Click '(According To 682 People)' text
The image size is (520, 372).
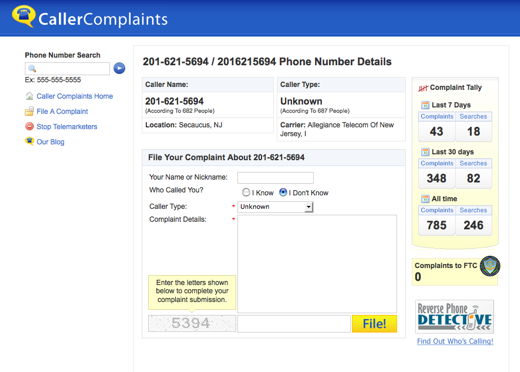click(x=180, y=111)
